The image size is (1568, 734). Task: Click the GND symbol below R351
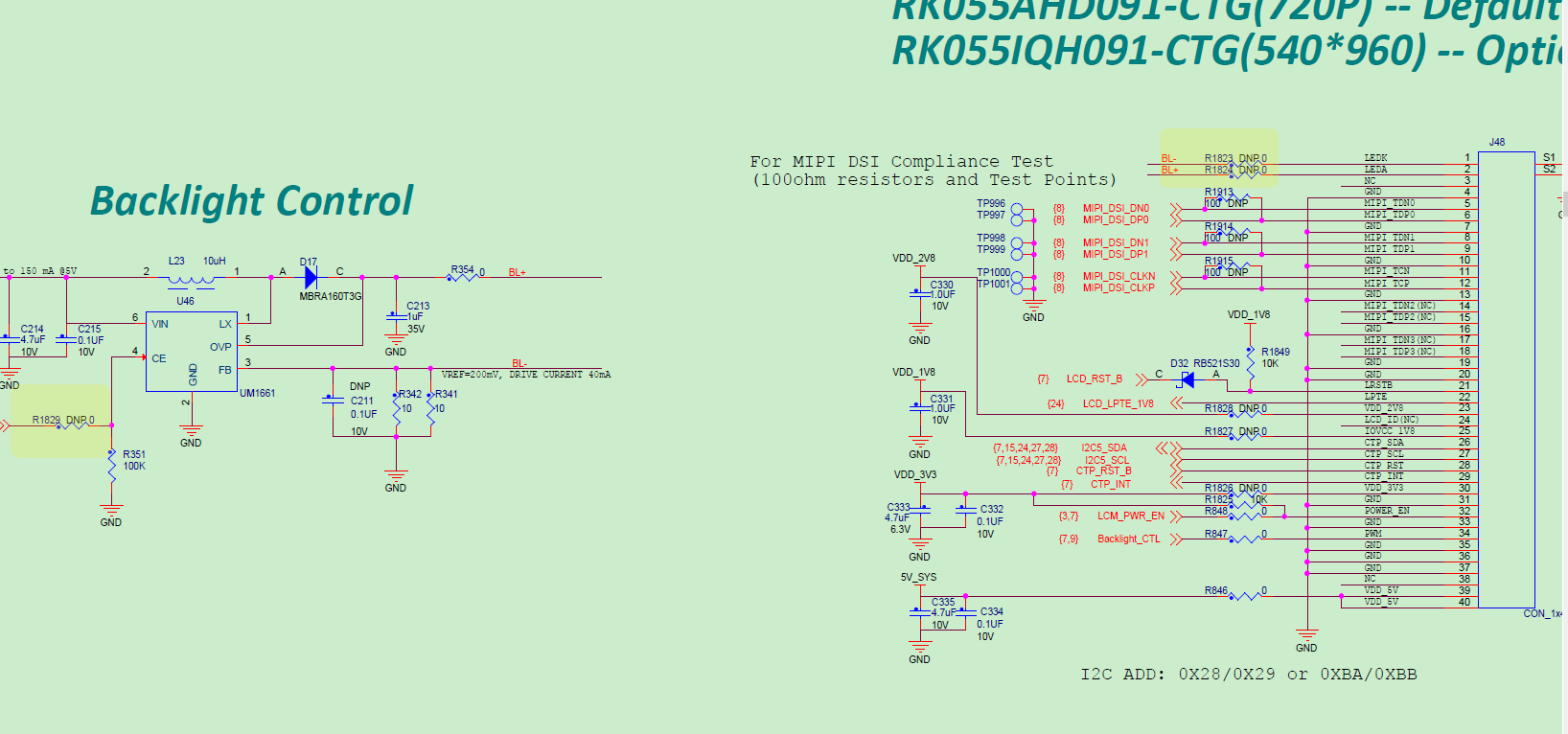coord(111,511)
